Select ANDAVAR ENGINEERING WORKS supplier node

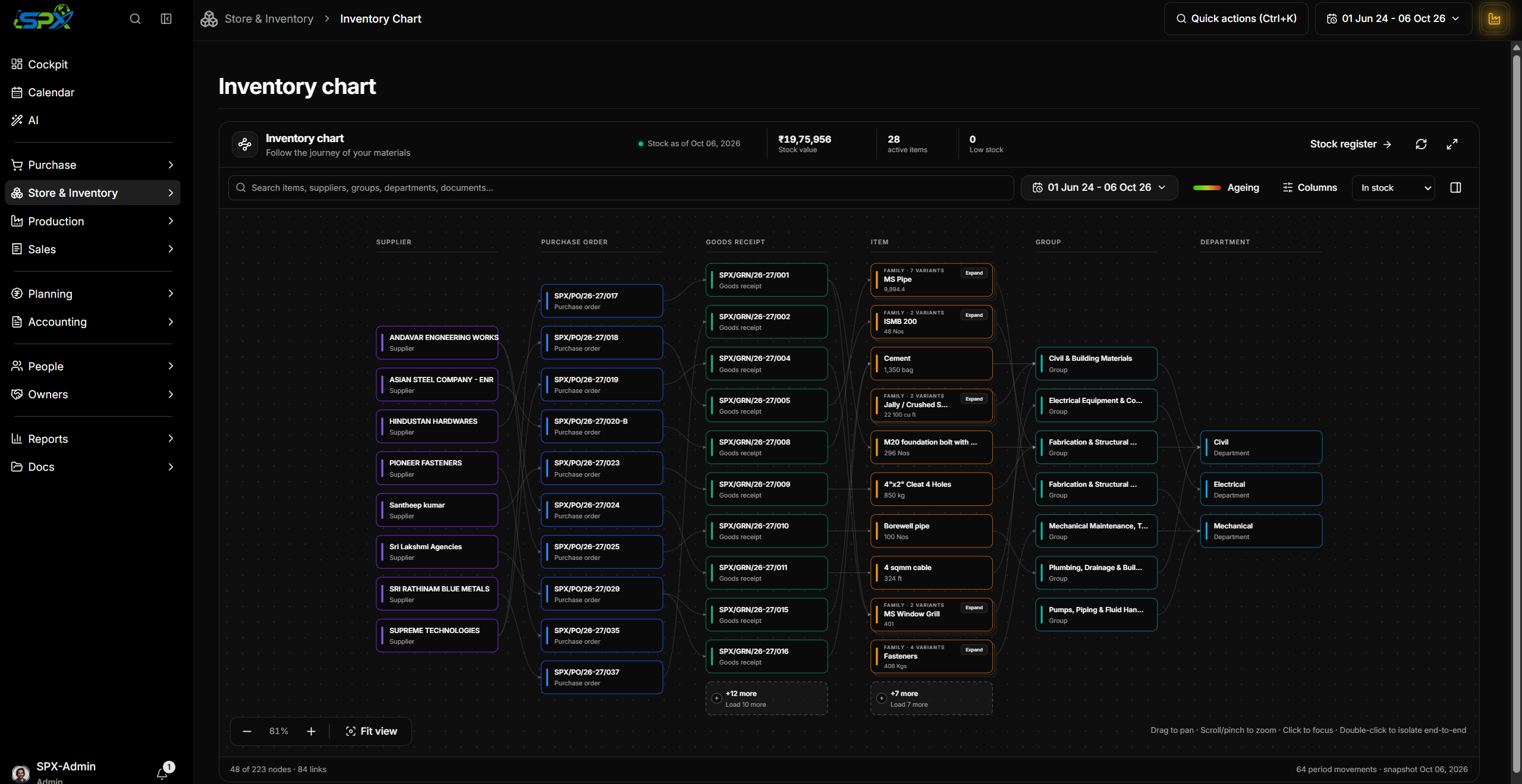pos(437,343)
